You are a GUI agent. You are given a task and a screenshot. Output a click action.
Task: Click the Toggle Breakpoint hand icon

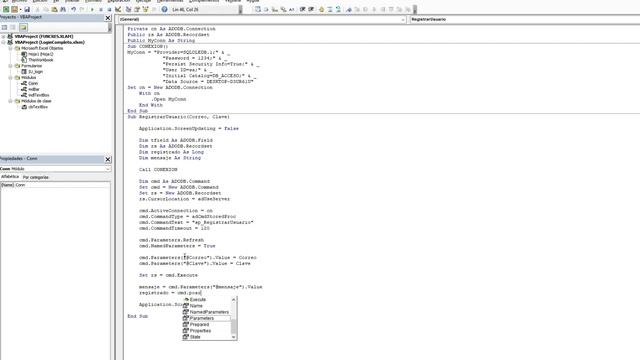tap(322, 9)
